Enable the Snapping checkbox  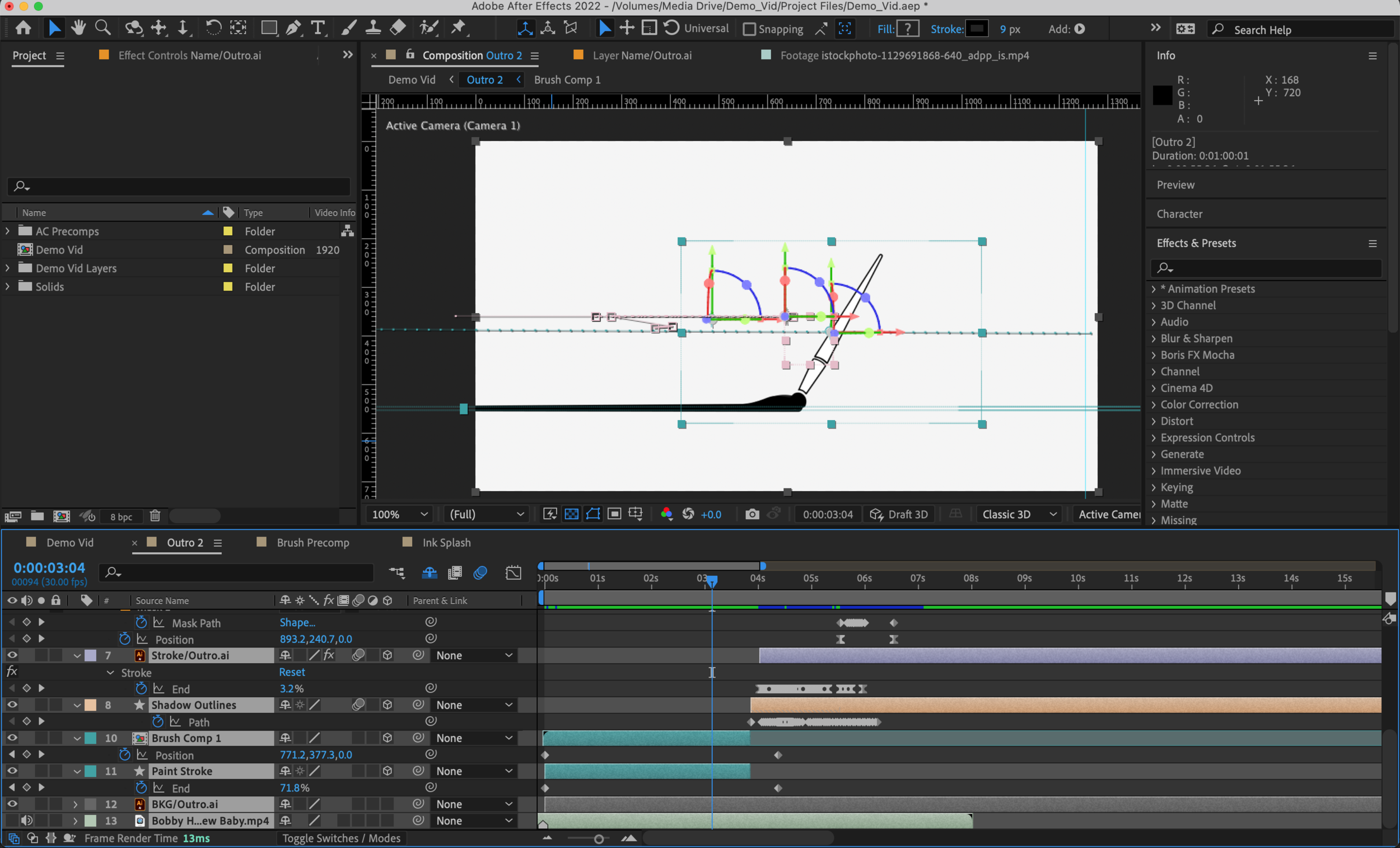pyautogui.click(x=749, y=29)
